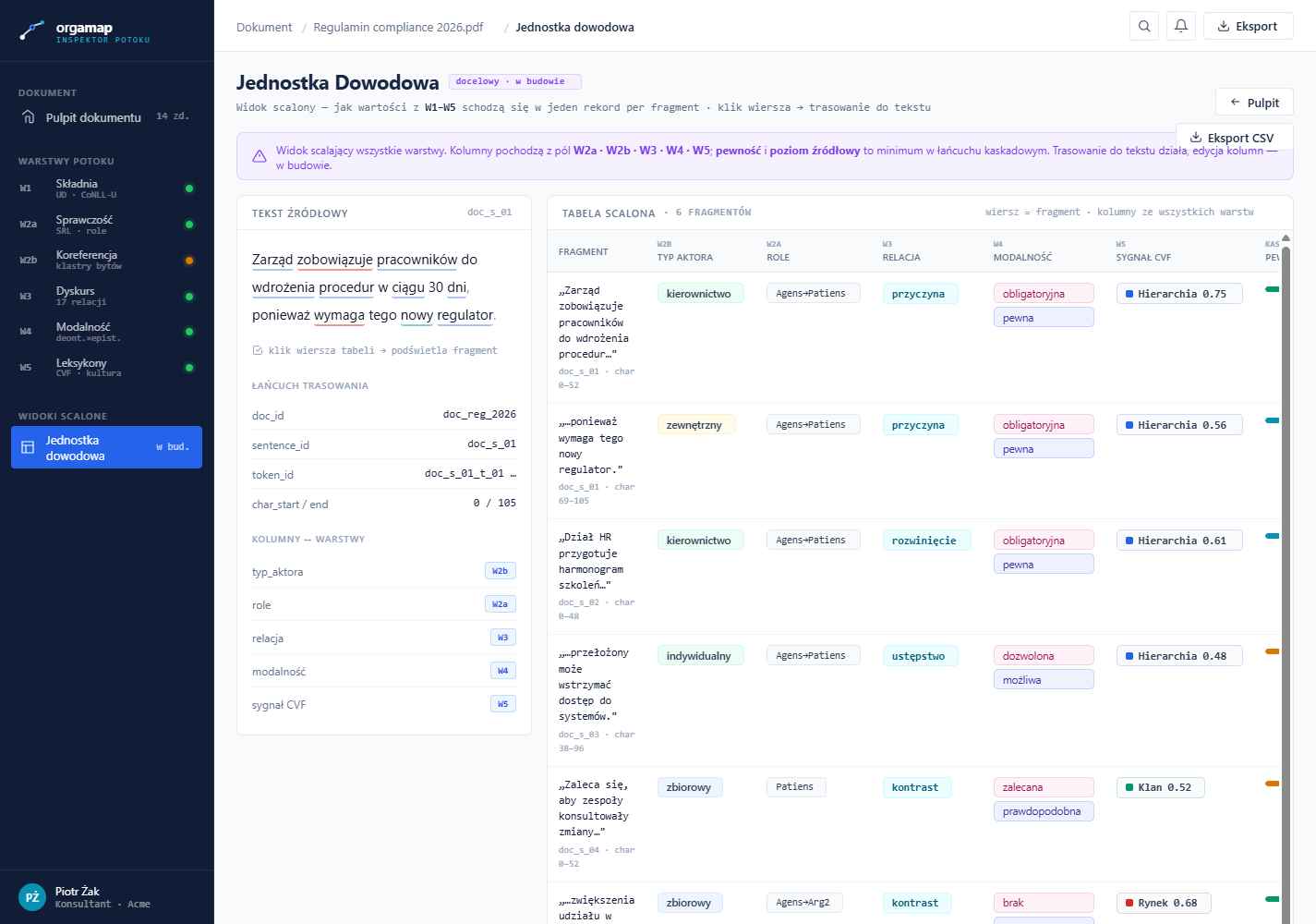Click the MODALNOŚĆ column header
Screen dimensions: 1316x924
coord(1022,251)
